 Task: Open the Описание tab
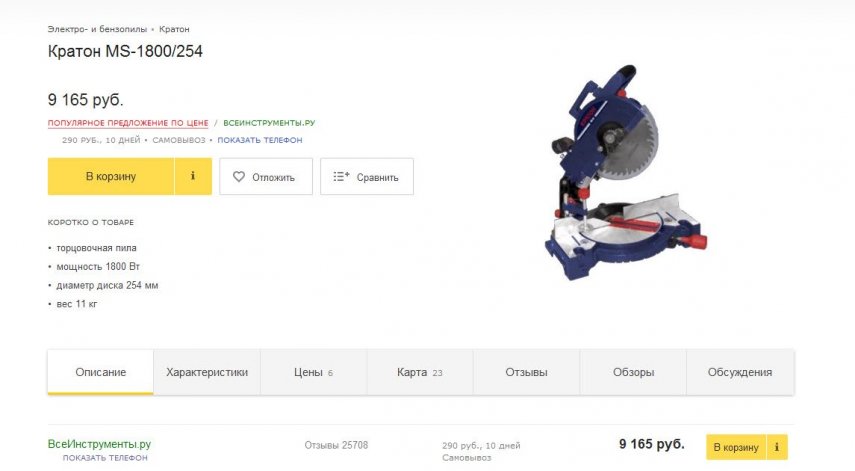pyautogui.click(x=100, y=372)
